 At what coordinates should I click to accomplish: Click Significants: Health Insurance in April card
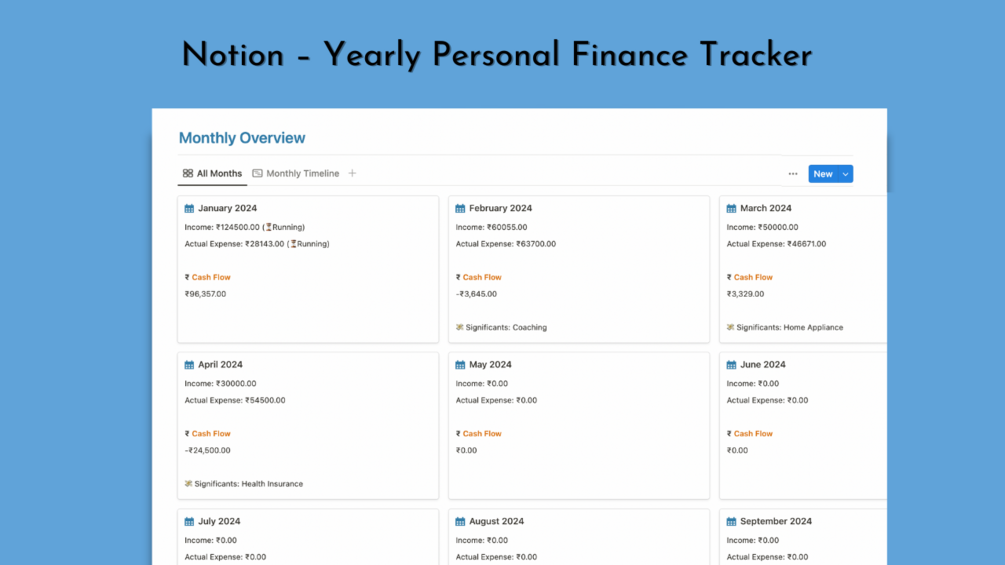click(248, 484)
